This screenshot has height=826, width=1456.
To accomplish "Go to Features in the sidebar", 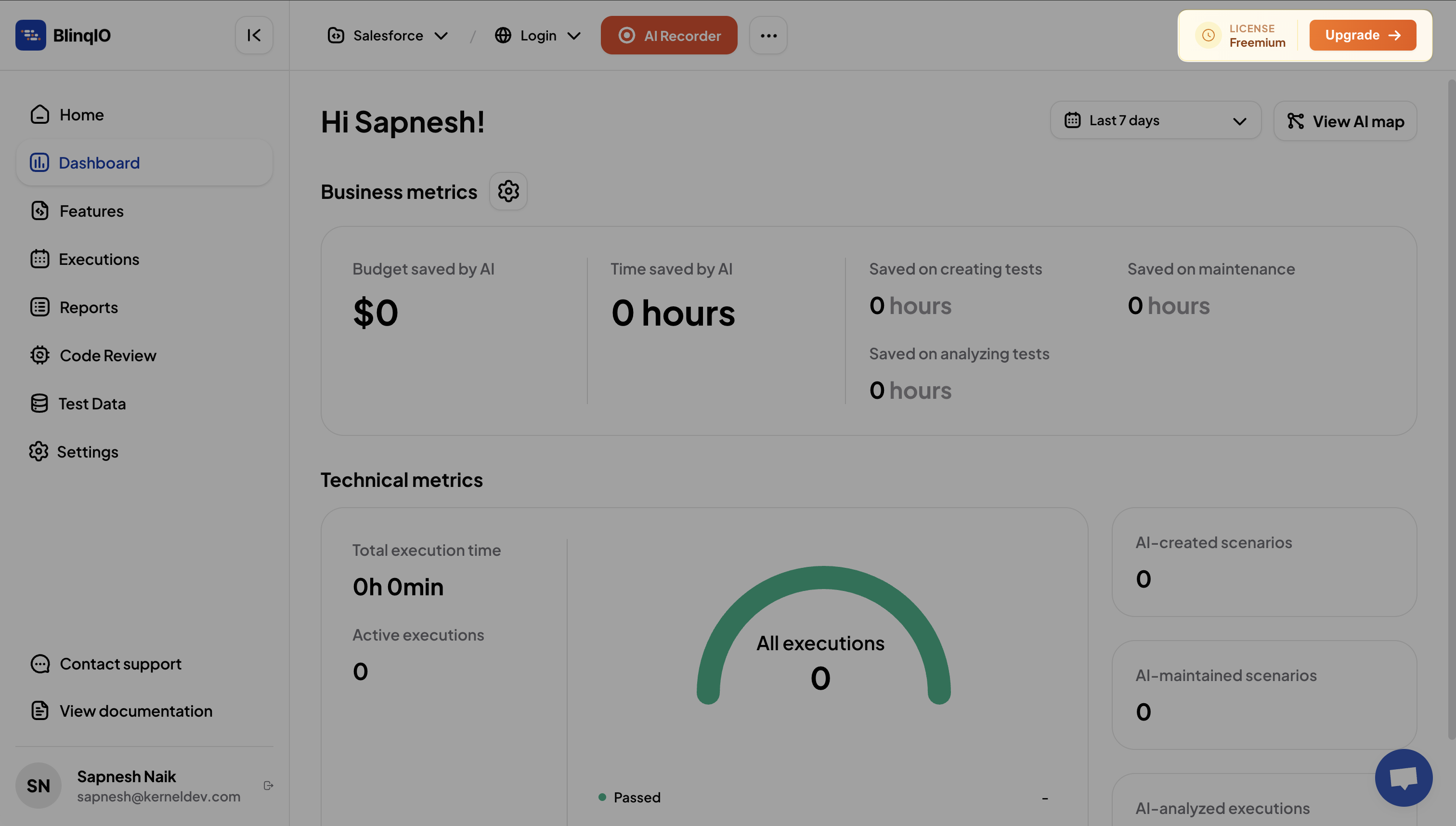I will [x=91, y=211].
